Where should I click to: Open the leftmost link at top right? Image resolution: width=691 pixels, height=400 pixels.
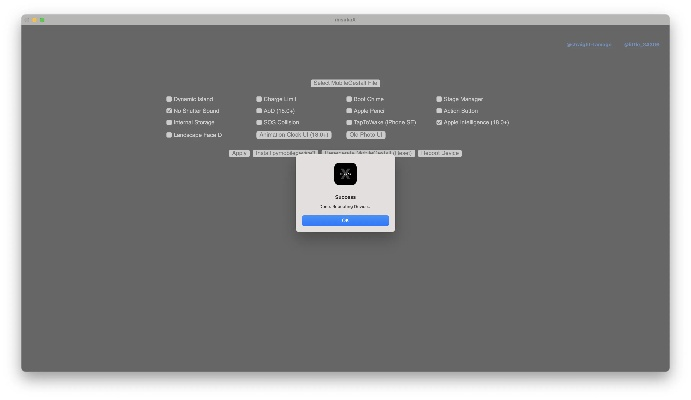(589, 44)
